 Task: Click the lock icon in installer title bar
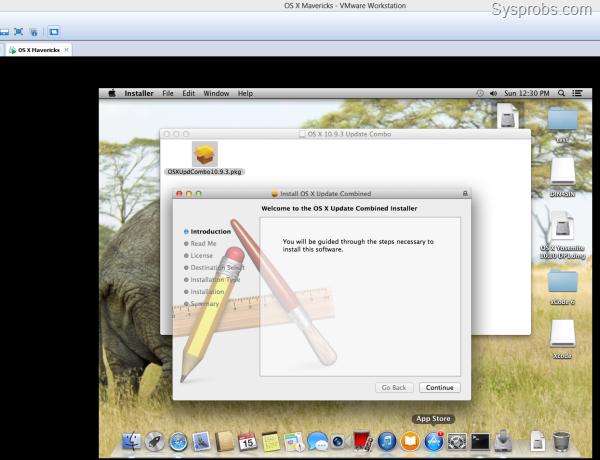pos(465,194)
